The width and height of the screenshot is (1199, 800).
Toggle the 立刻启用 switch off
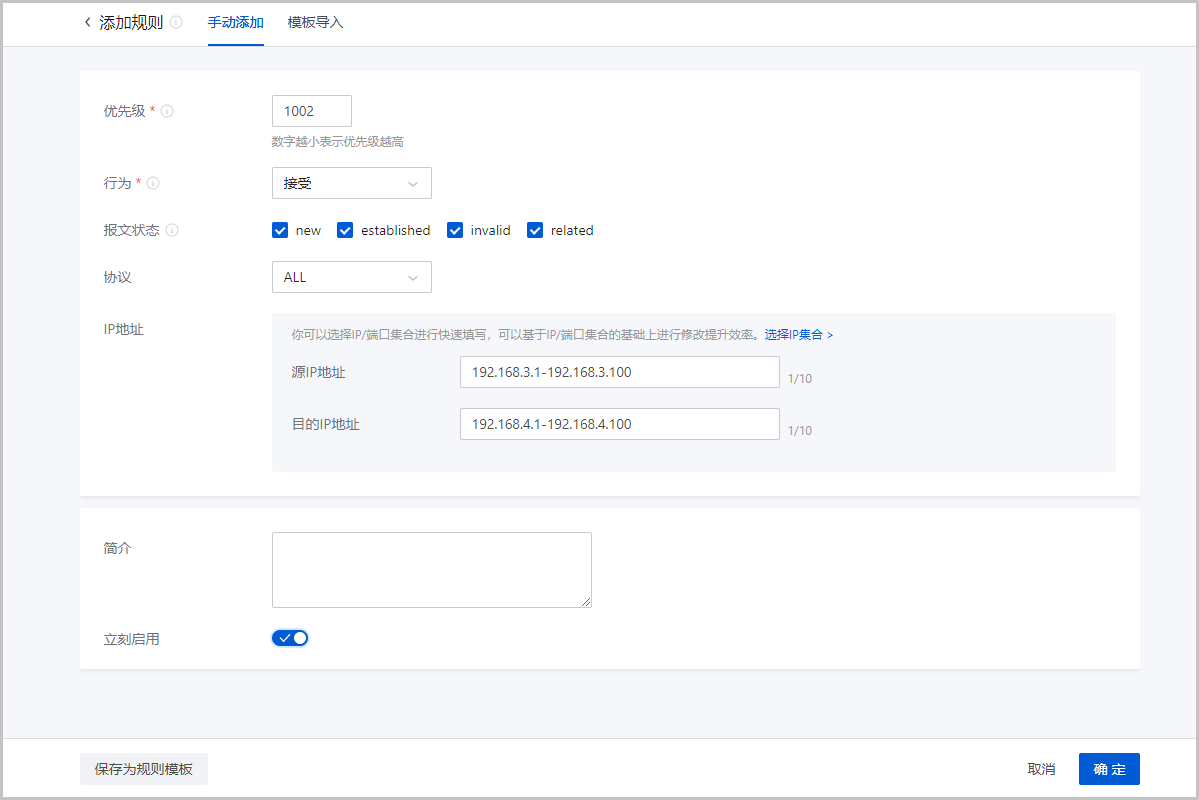point(290,638)
